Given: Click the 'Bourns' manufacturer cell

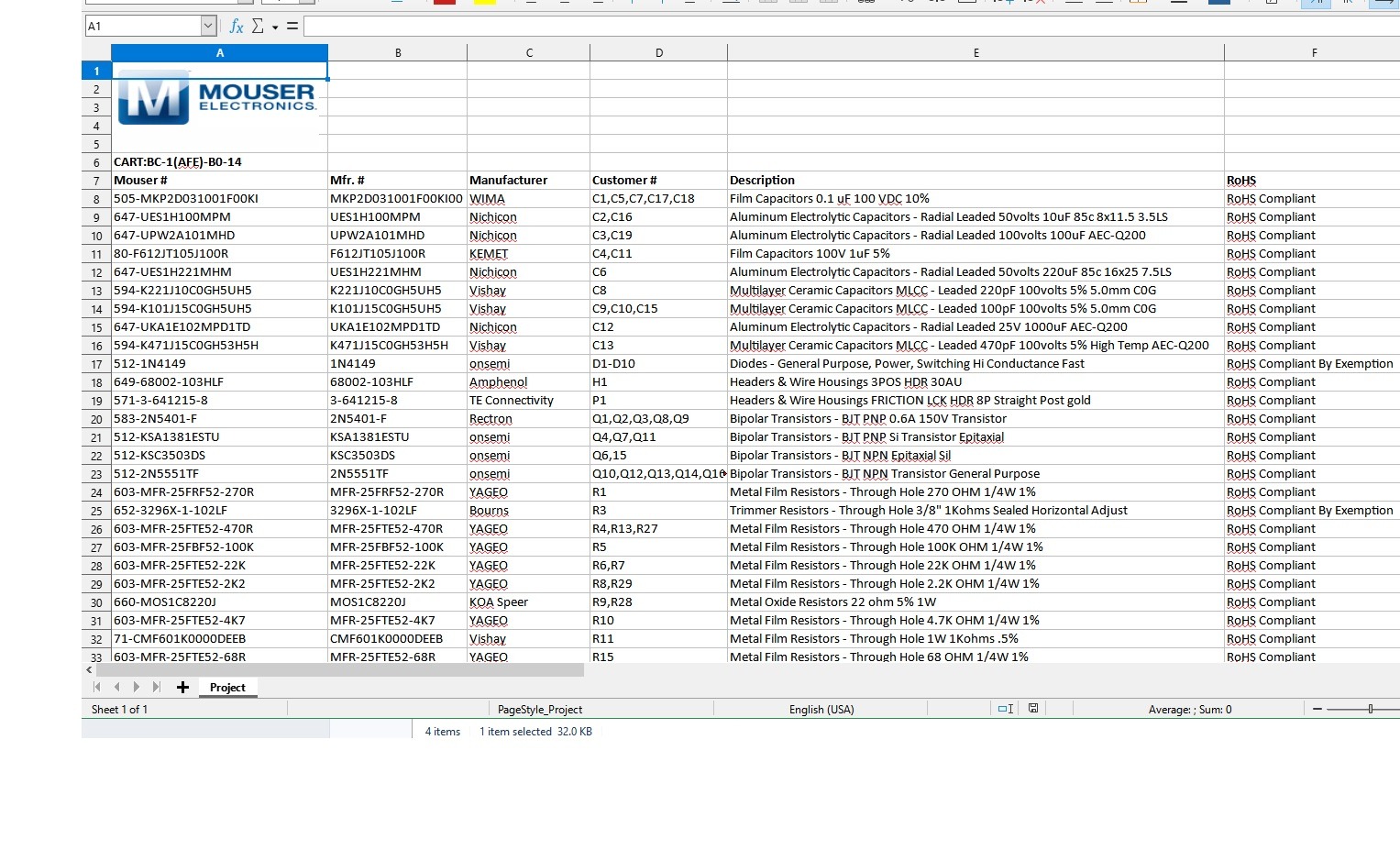Looking at the screenshot, I should click(529, 511).
